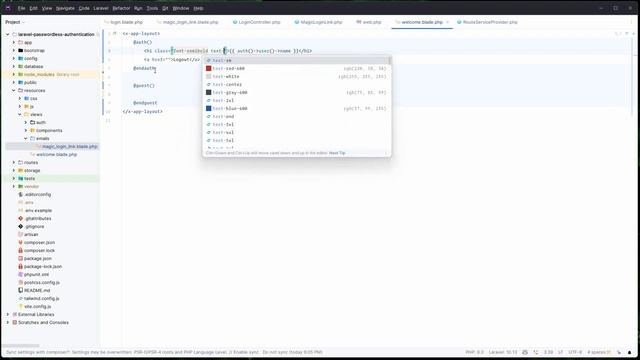The width and height of the screenshot is (640, 360).
Task: Click the project panel horizontal scrollbar
Action: click(x=20, y=346)
